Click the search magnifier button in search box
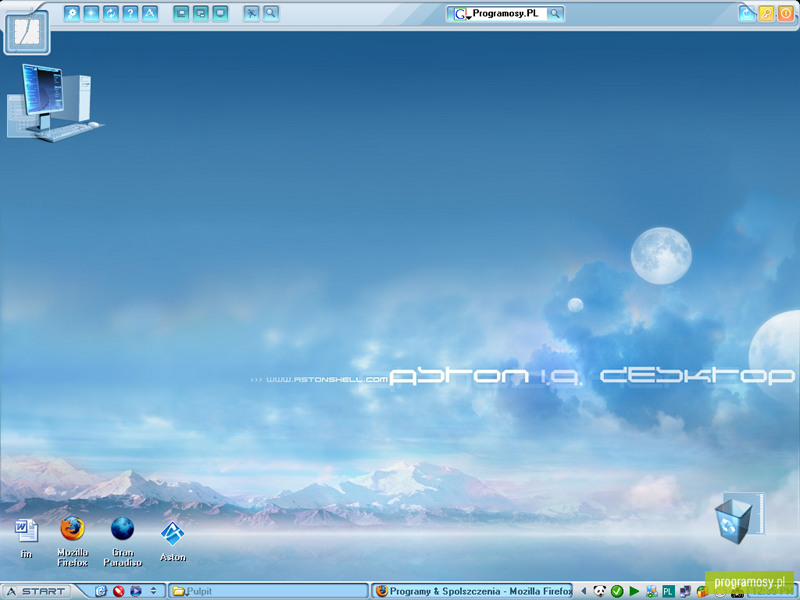Viewport: 800px width, 600px height. [555, 14]
